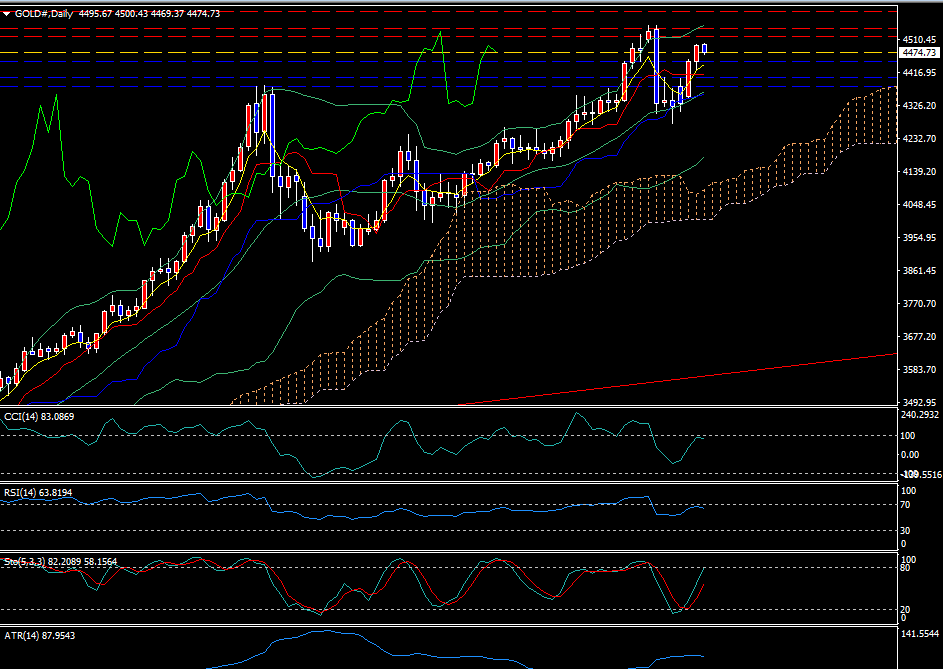Click the 70 level on the RSI scale
The width and height of the screenshot is (943, 669).
point(907,504)
